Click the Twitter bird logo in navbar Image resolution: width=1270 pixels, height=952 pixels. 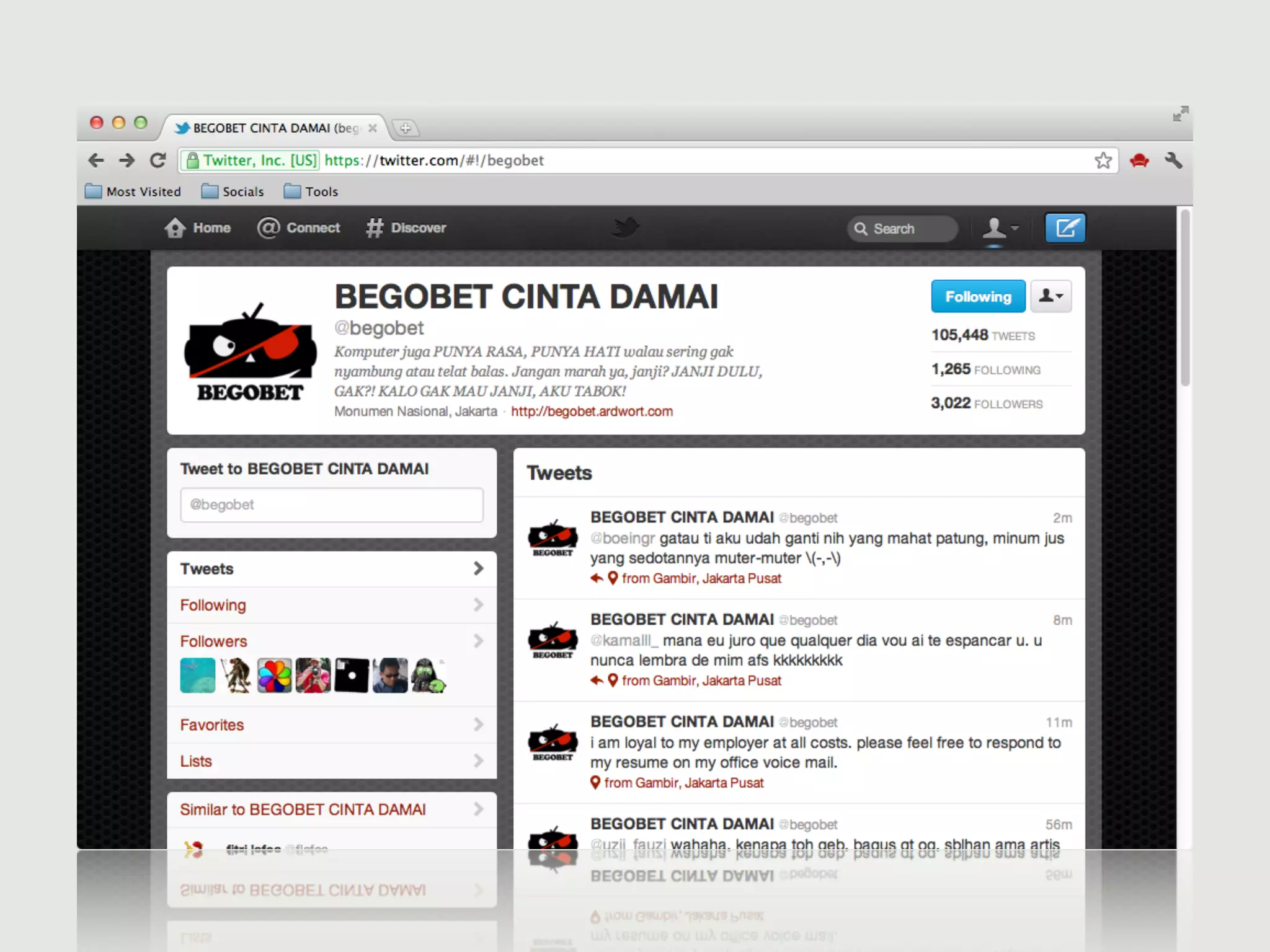[625, 227]
